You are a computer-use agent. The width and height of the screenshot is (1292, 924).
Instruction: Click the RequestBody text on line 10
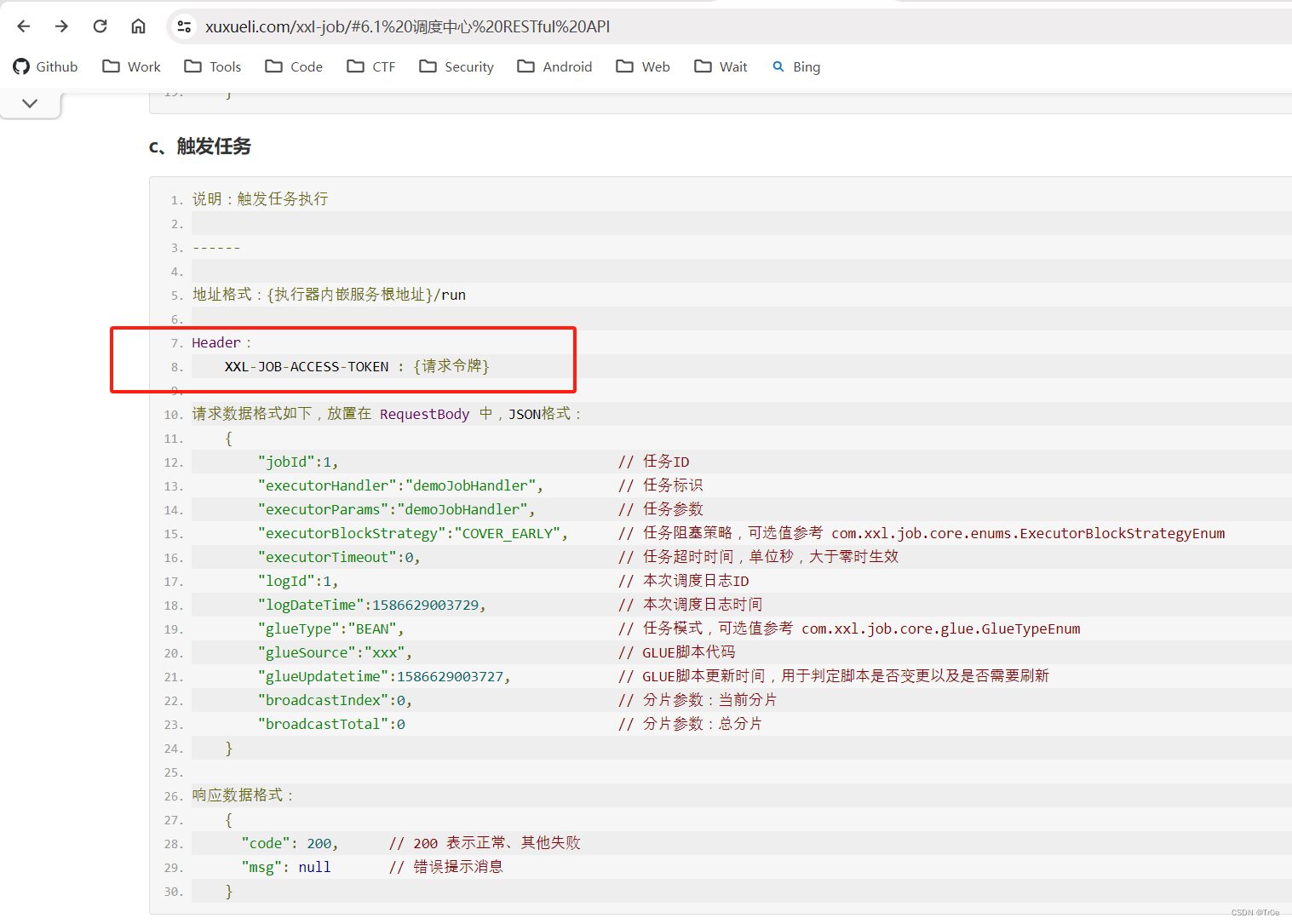[424, 414]
